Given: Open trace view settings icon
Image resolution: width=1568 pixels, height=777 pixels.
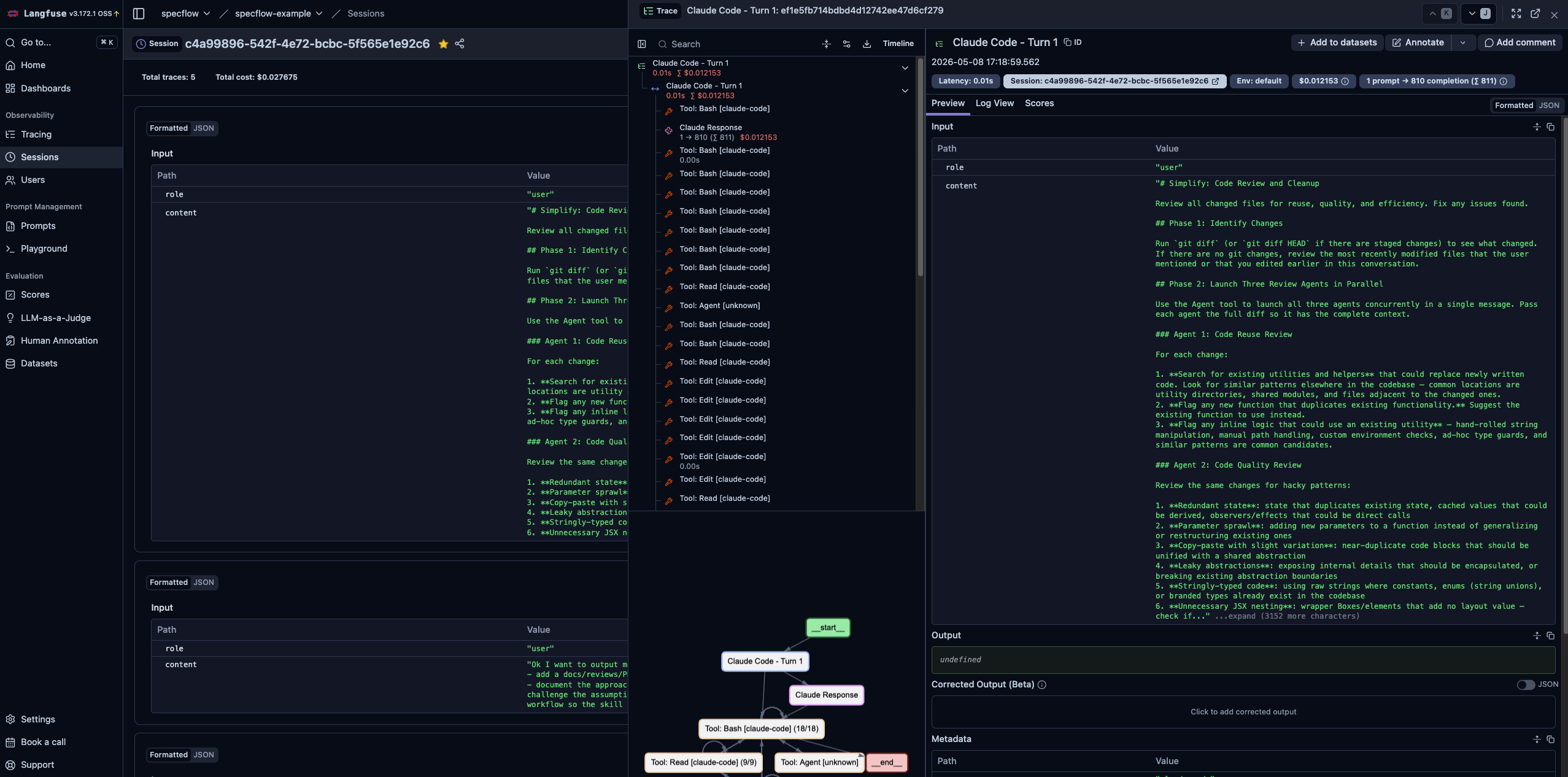Looking at the screenshot, I should click(847, 44).
